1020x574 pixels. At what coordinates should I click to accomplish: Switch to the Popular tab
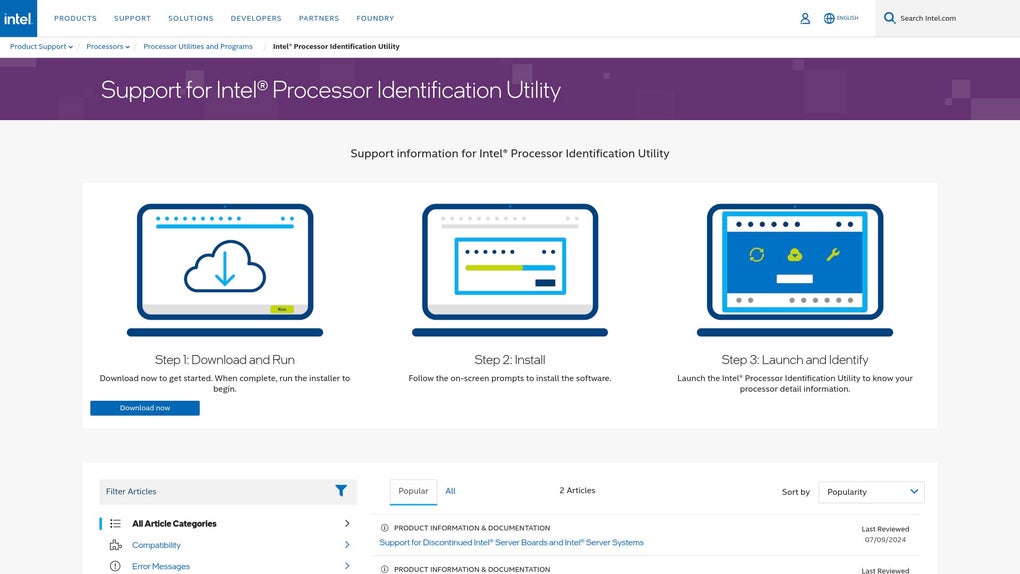tap(413, 491)
